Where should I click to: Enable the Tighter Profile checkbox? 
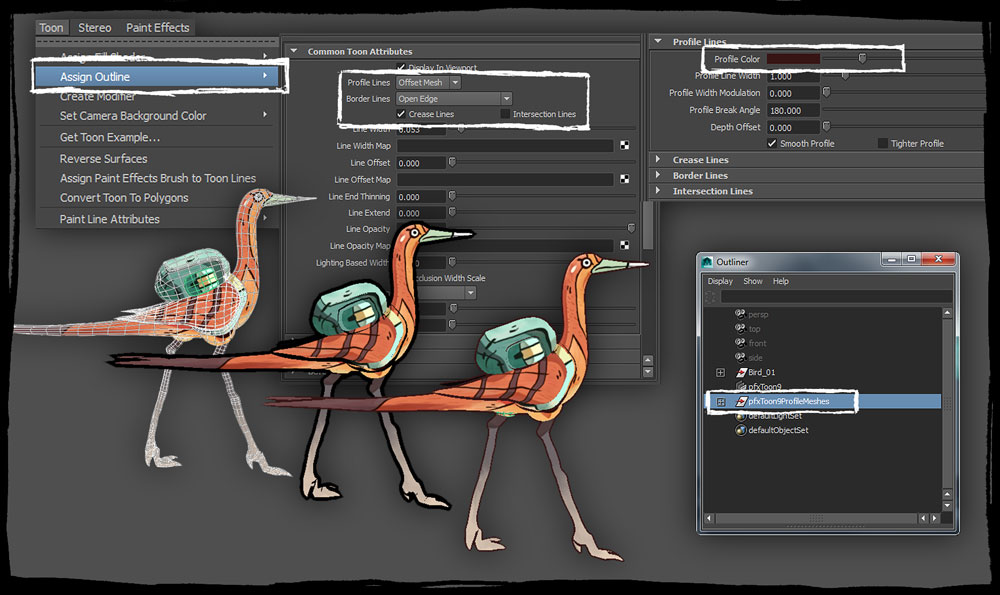coord(883,143)
